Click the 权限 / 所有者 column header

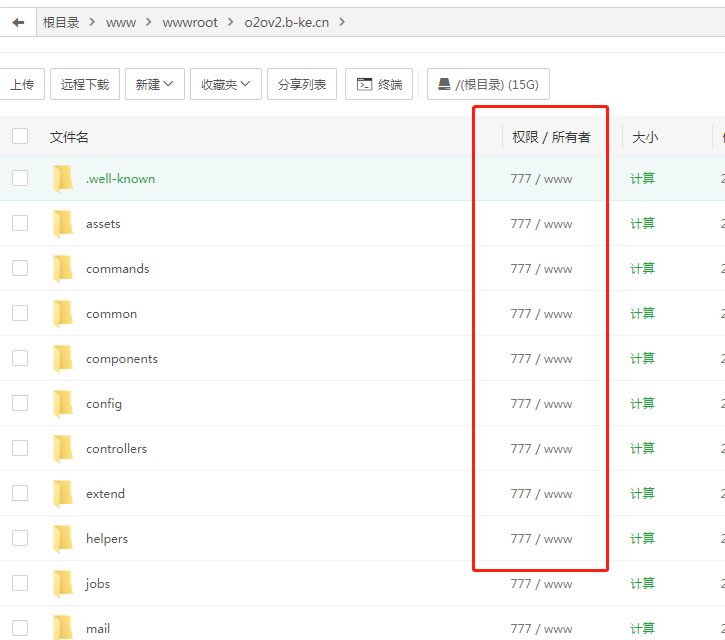point(551,137)
